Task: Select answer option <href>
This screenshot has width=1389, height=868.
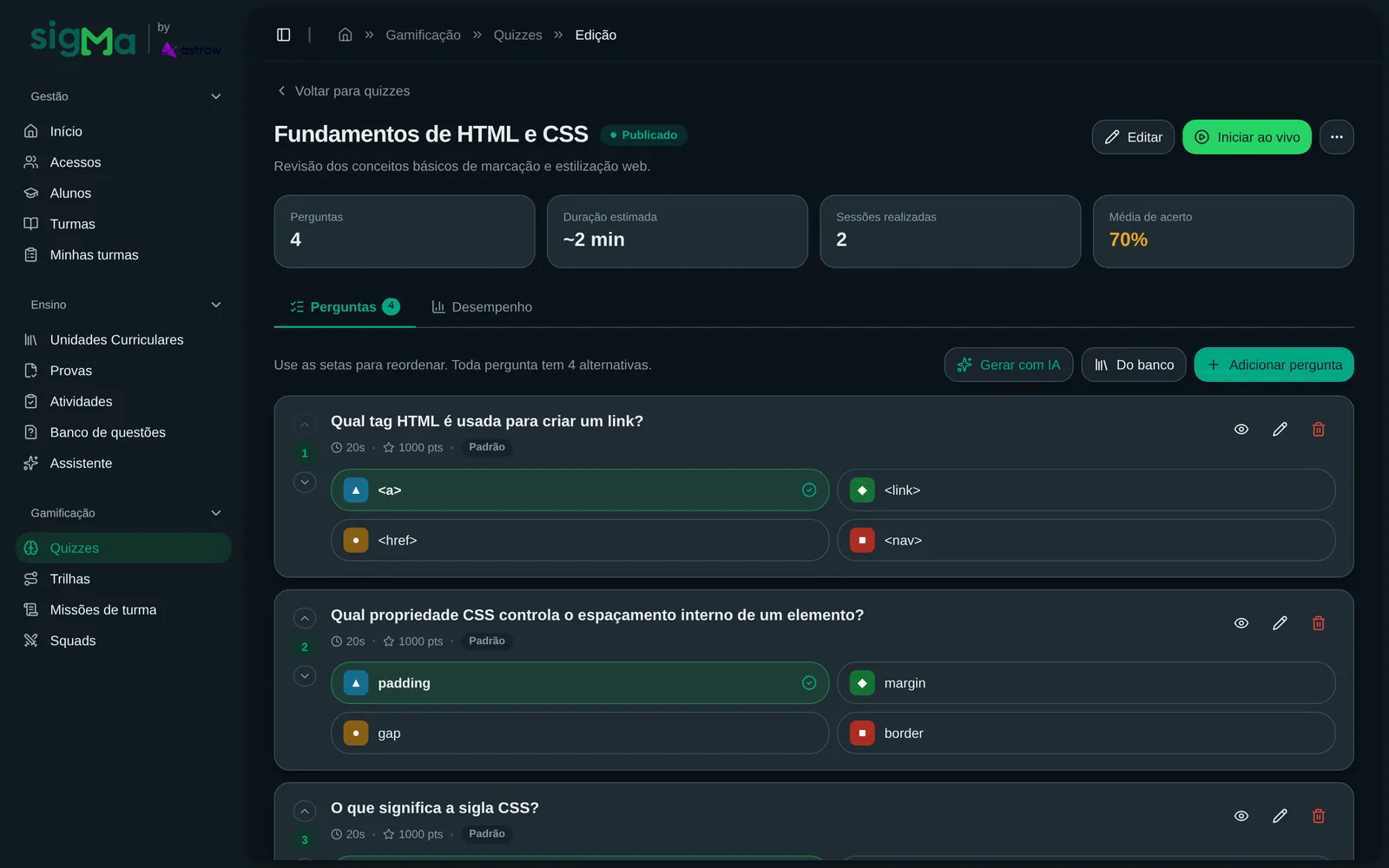Action: coord(580,540)
